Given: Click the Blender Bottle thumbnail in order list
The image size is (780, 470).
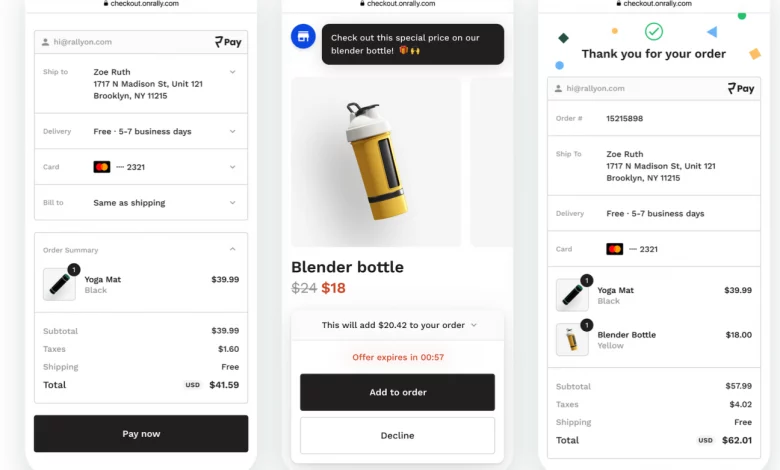Looking at the screenshot, I should [572, 340].
